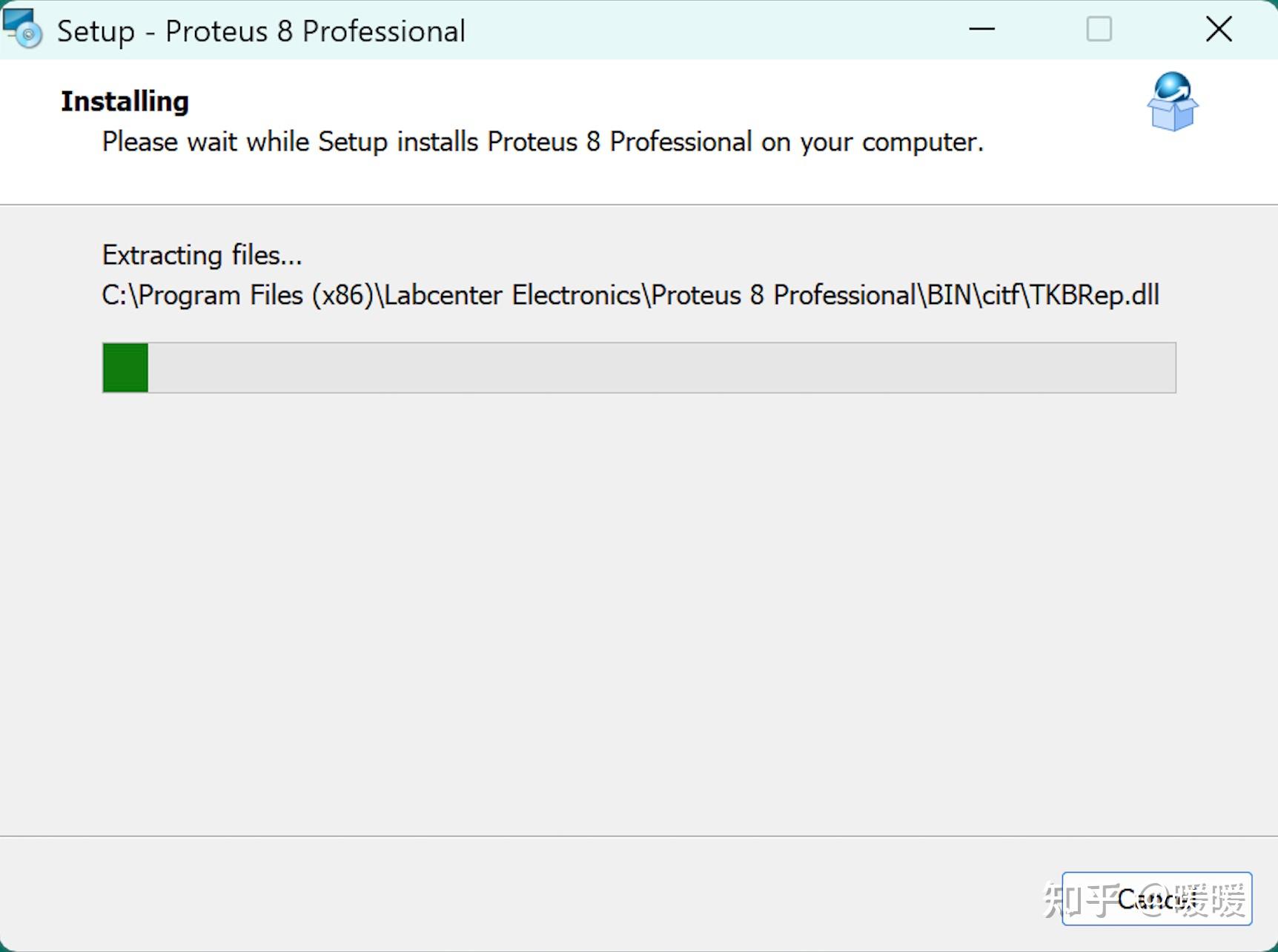This screenshot has height=952, width=1278.
Task: Click the Proteus installer application icon
Action: tap(22, 28)
